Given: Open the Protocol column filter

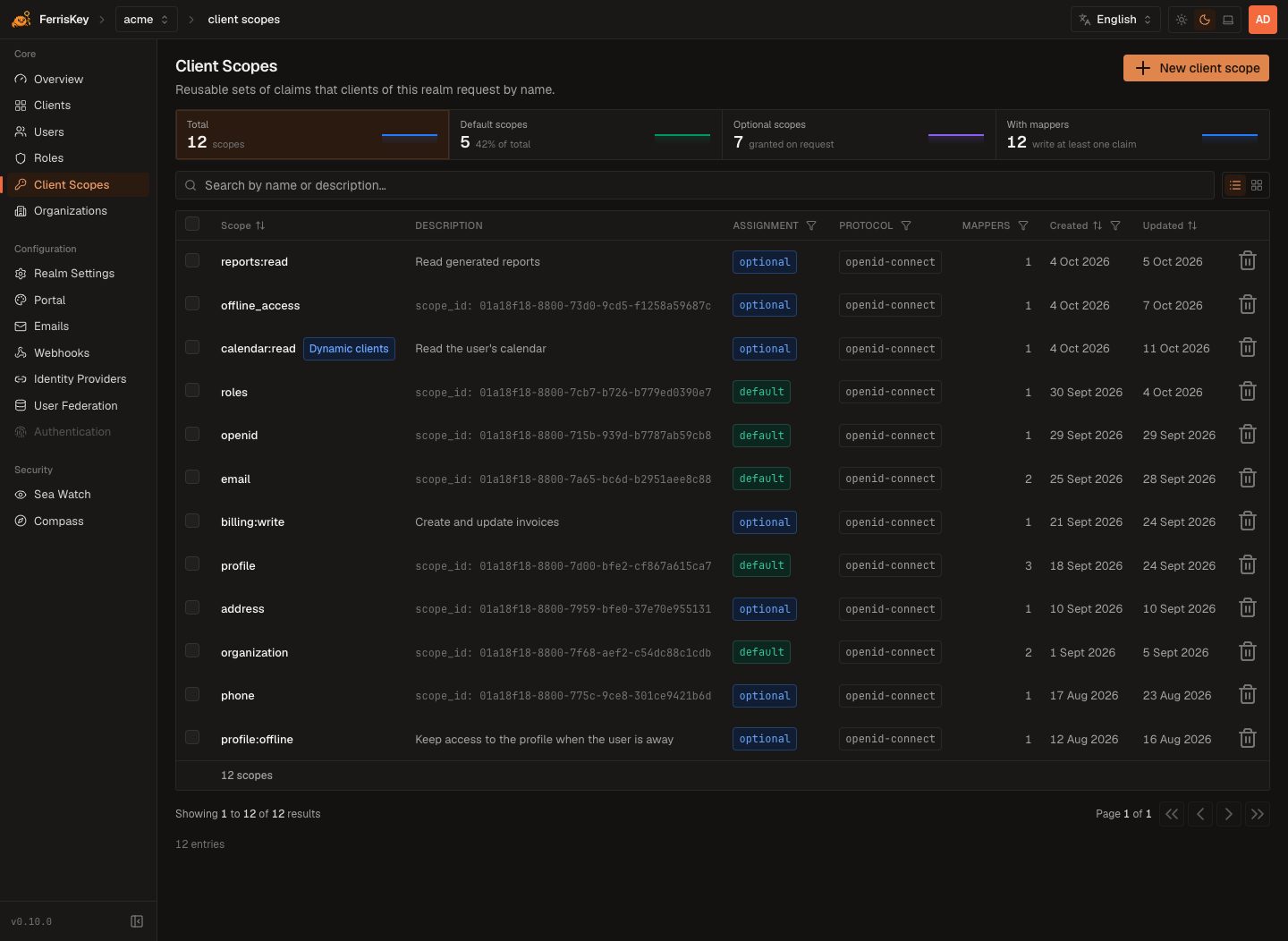Looking at the screenshot, I should tap(906, 225).
